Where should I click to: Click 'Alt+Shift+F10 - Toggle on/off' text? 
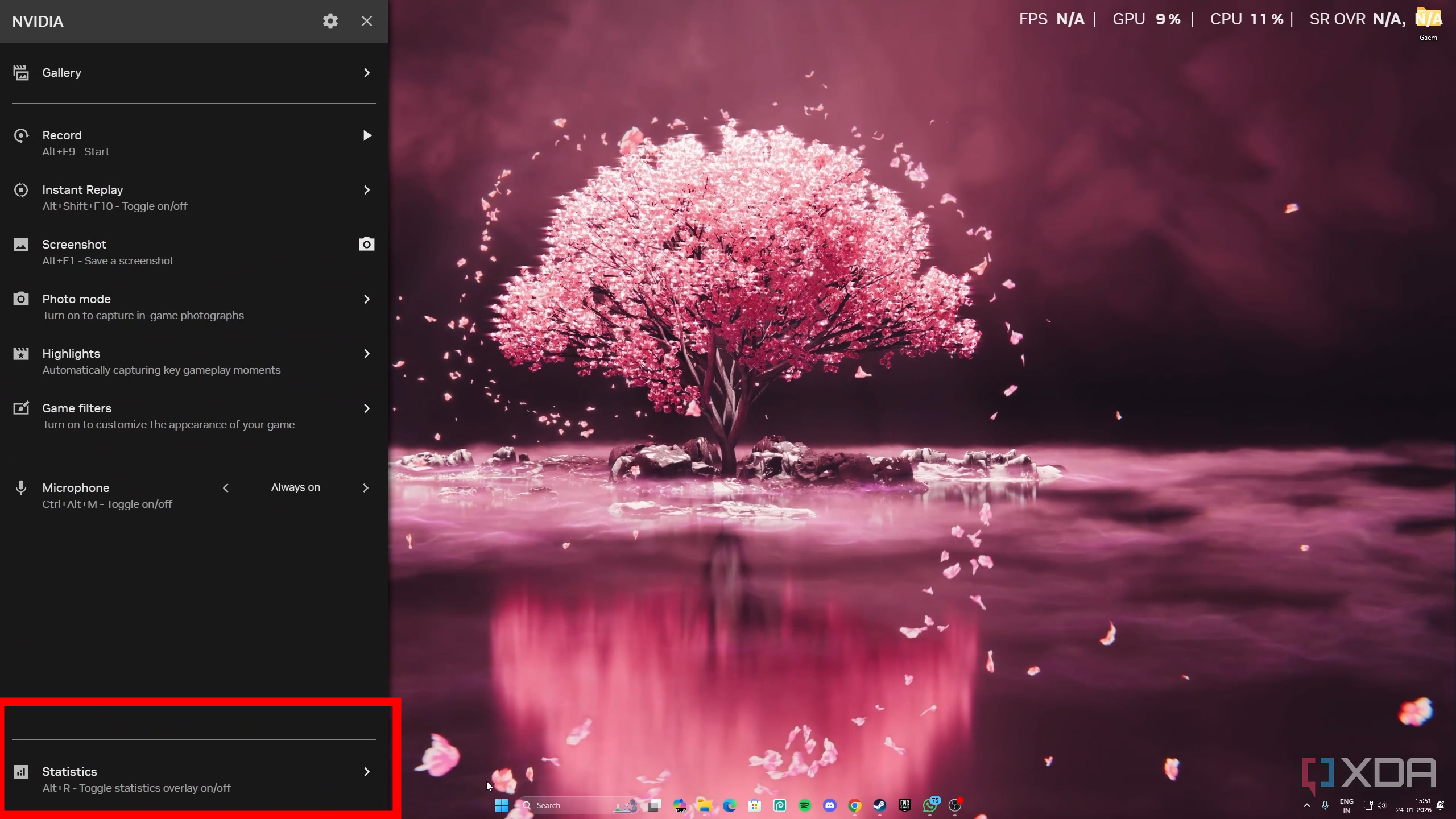115,206
